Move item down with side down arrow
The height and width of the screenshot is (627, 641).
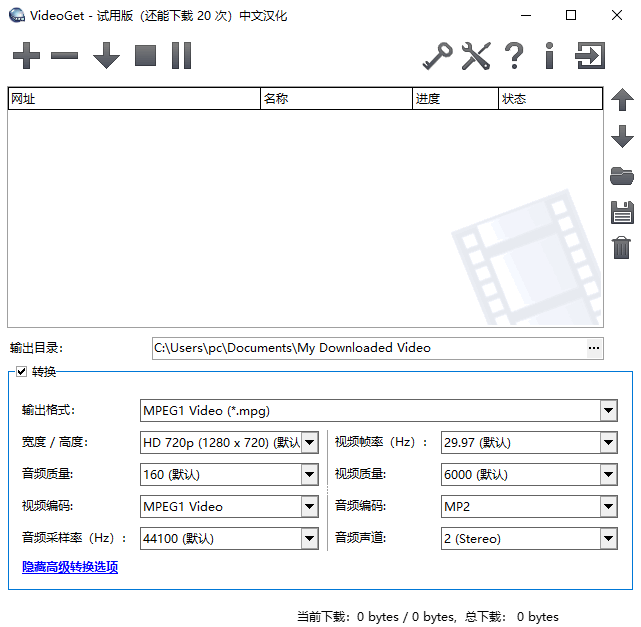(622, 137)
